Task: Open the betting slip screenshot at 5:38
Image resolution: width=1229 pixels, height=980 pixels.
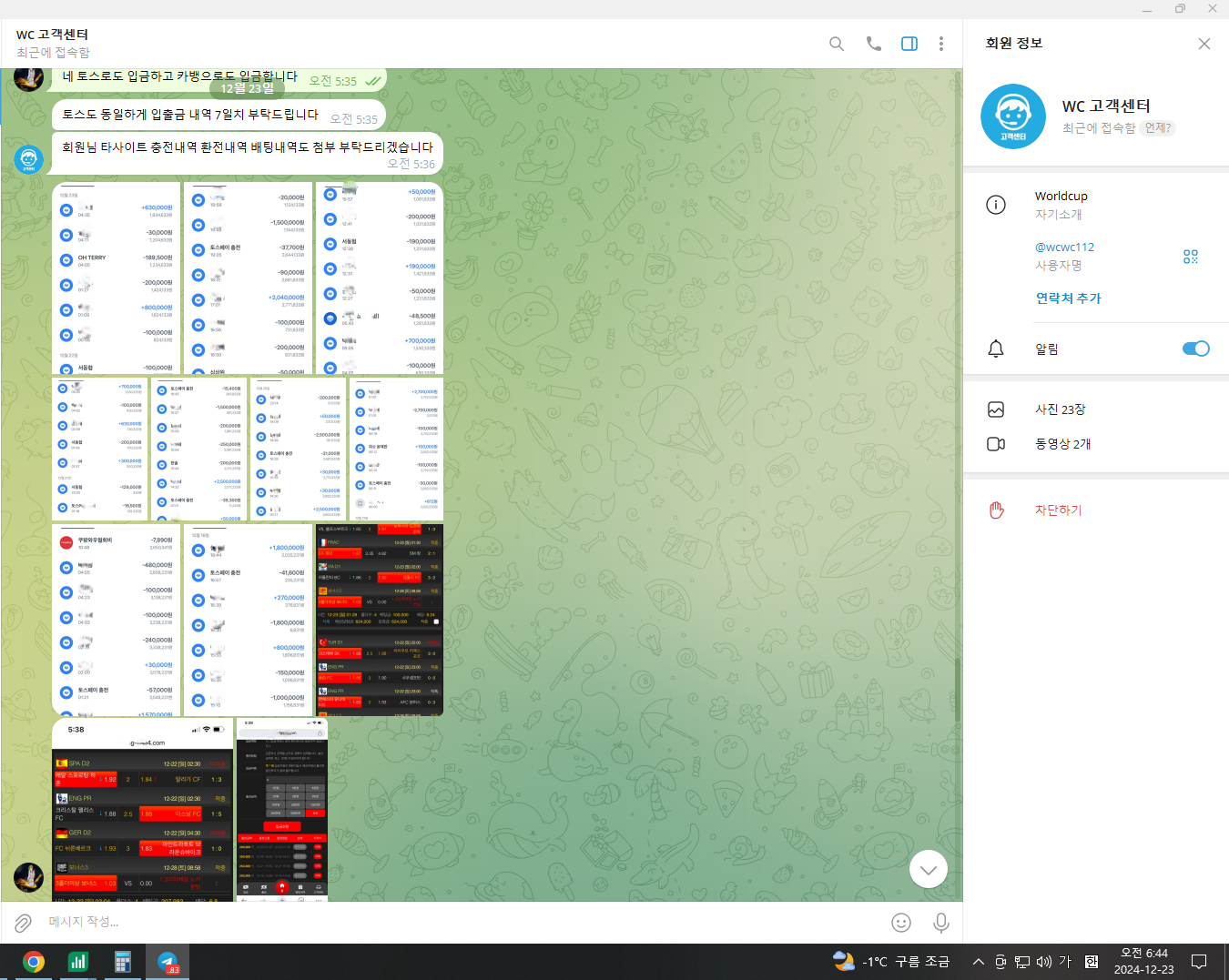Action: point(142,810)
